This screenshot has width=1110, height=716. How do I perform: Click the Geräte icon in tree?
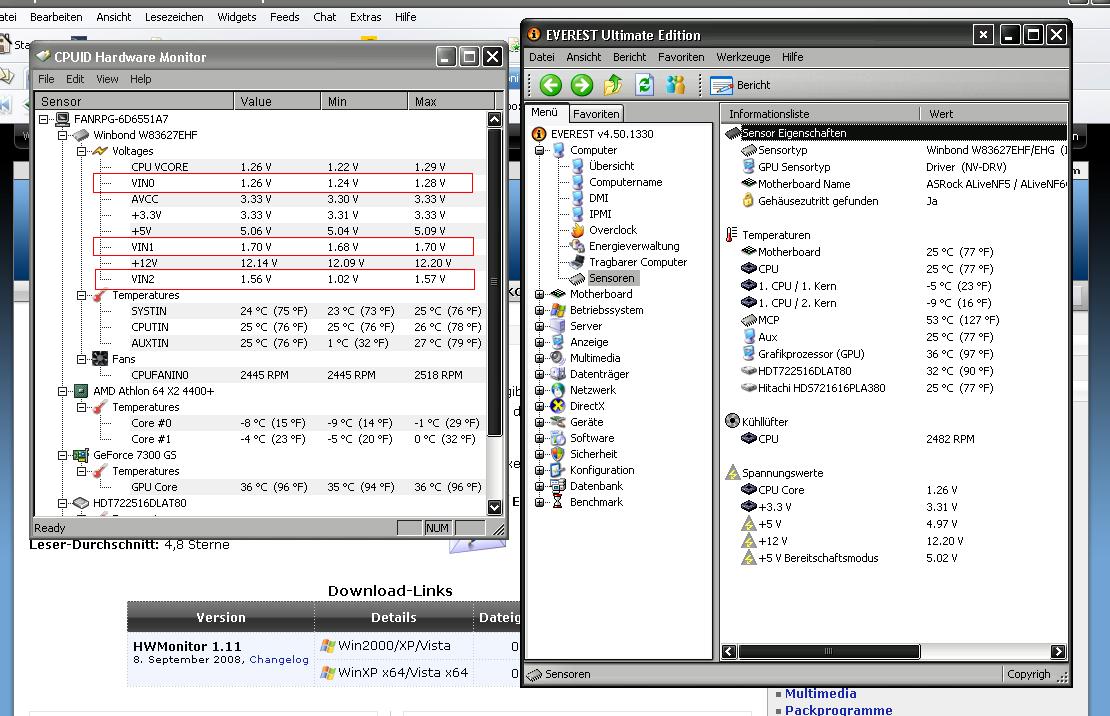[x=558, y=422]
